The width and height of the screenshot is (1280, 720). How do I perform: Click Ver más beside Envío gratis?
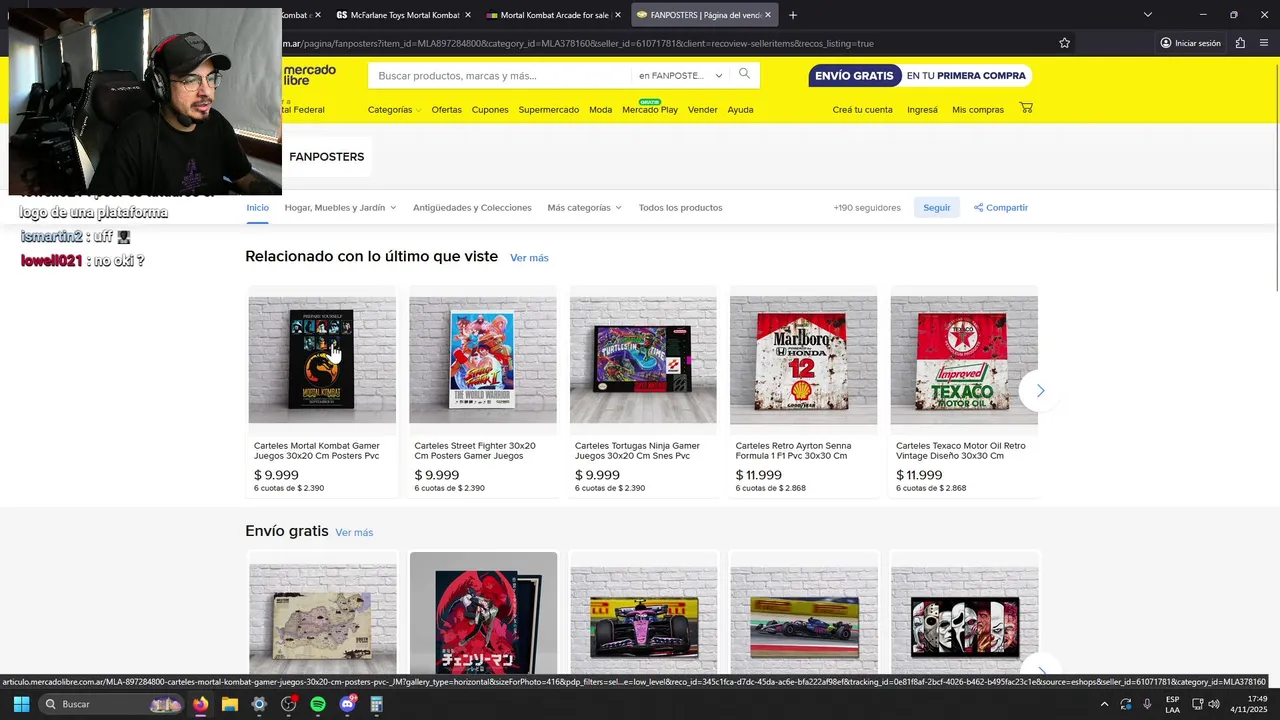click(x=354, y=532)
